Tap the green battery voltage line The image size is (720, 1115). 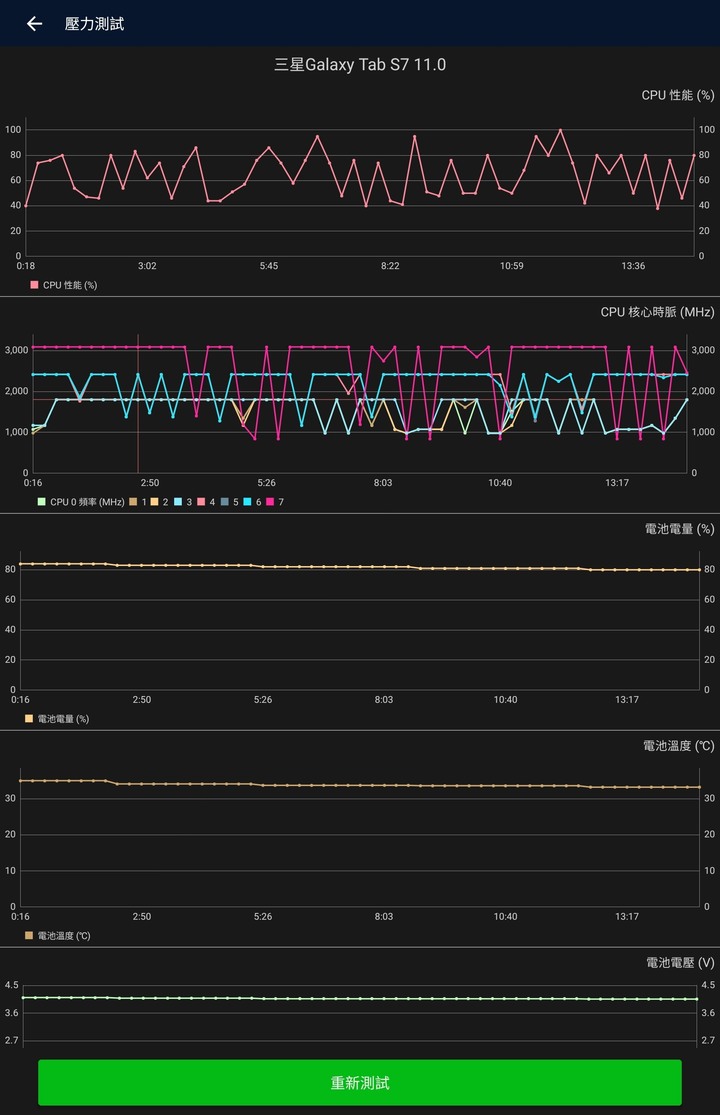click(x=360, y=998)
